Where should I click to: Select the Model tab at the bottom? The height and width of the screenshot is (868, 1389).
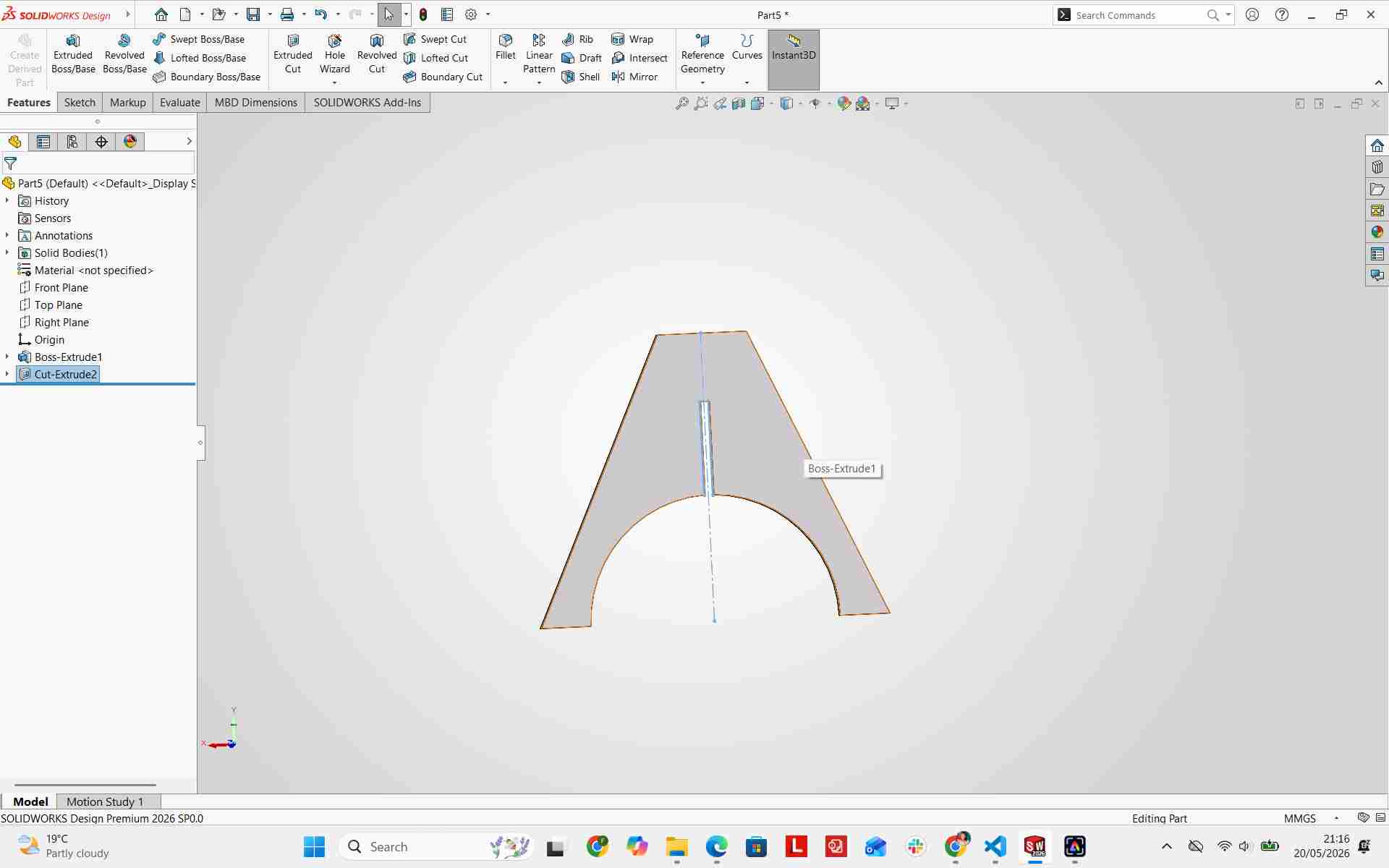pyautogui.click(x=30, y=801)
